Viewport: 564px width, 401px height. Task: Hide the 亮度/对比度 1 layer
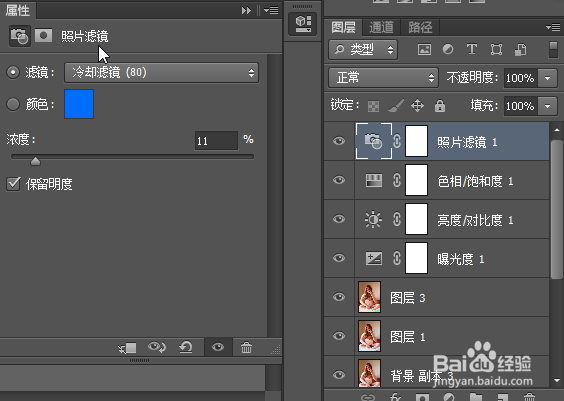(x=339, y=219)
